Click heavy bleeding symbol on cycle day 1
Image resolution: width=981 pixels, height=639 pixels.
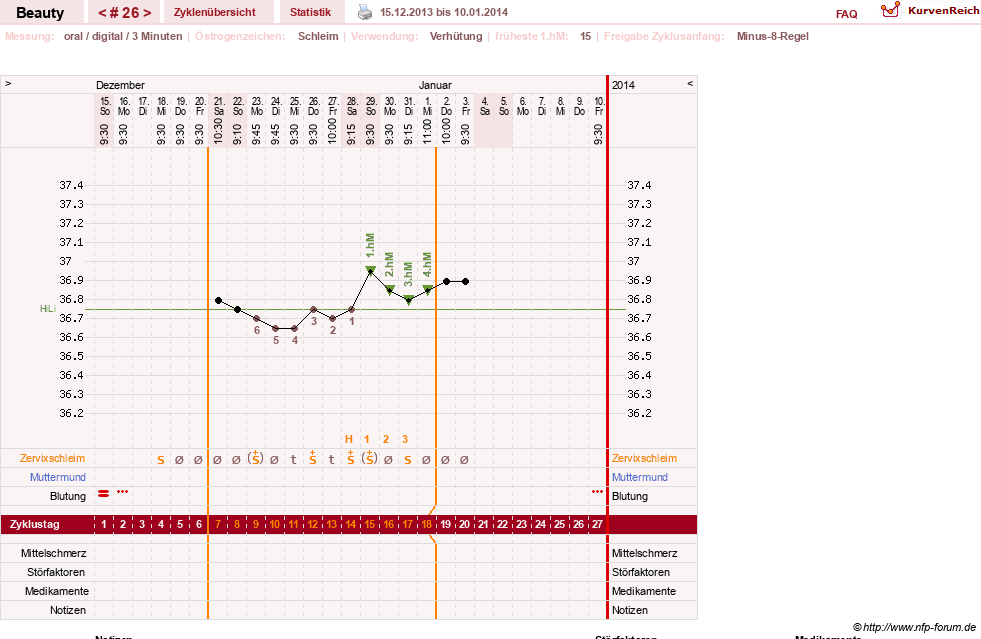coord(103,494)
